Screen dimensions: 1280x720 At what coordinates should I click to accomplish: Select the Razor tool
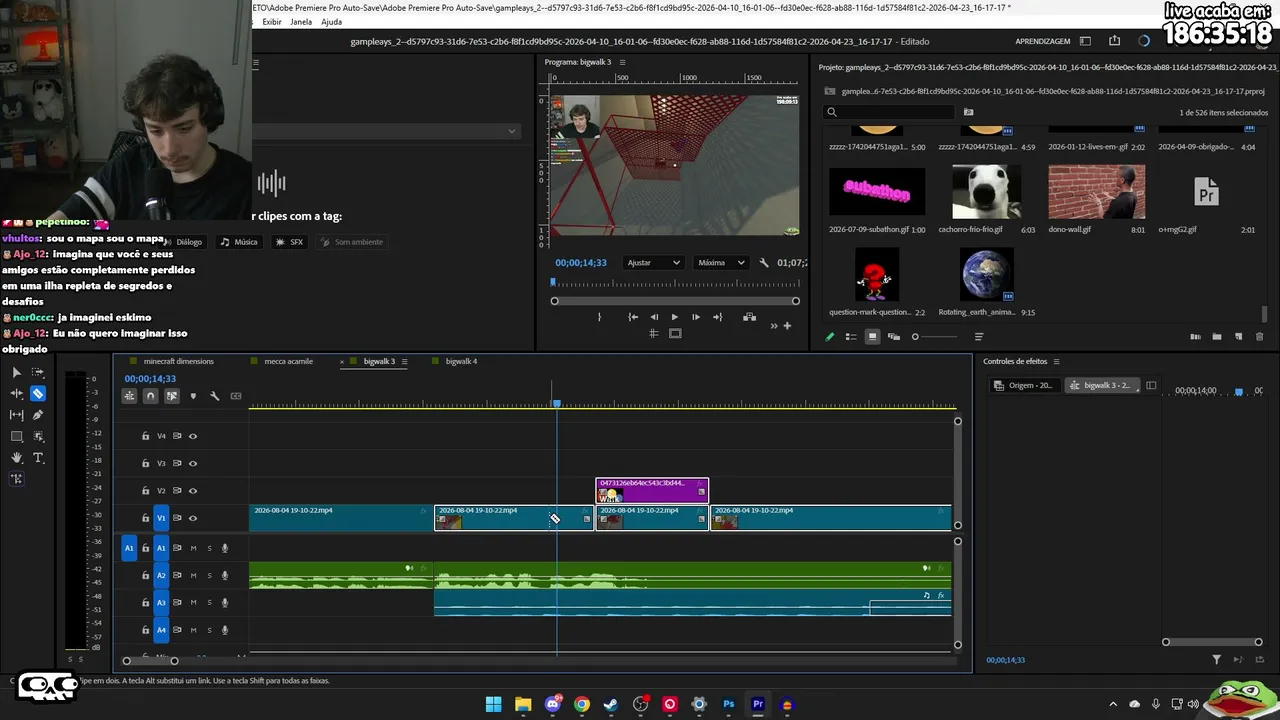pos(38,394)
